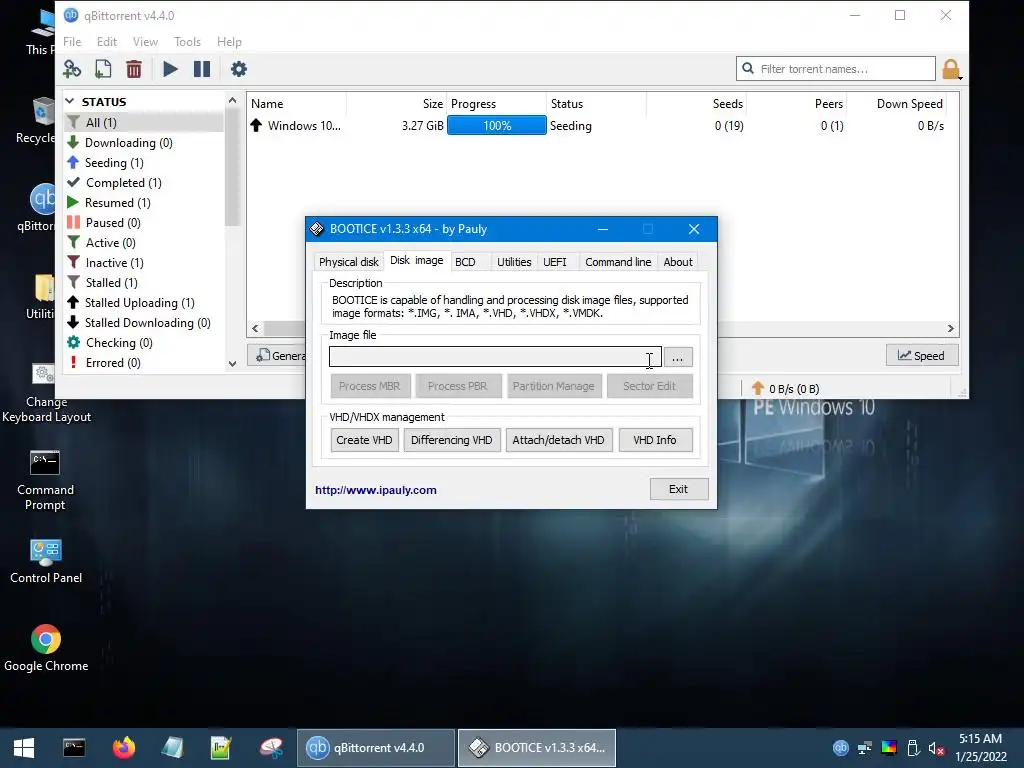Click the muted volume icon in the system tray
The width and height of the screenshot is (1024, 768).
click(936, 748)
